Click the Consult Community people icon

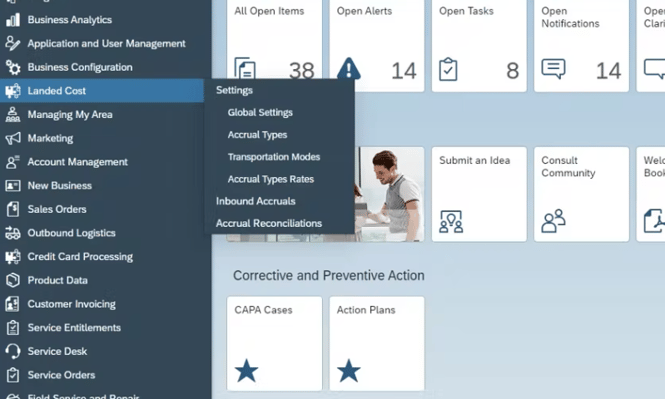[553, 220]
